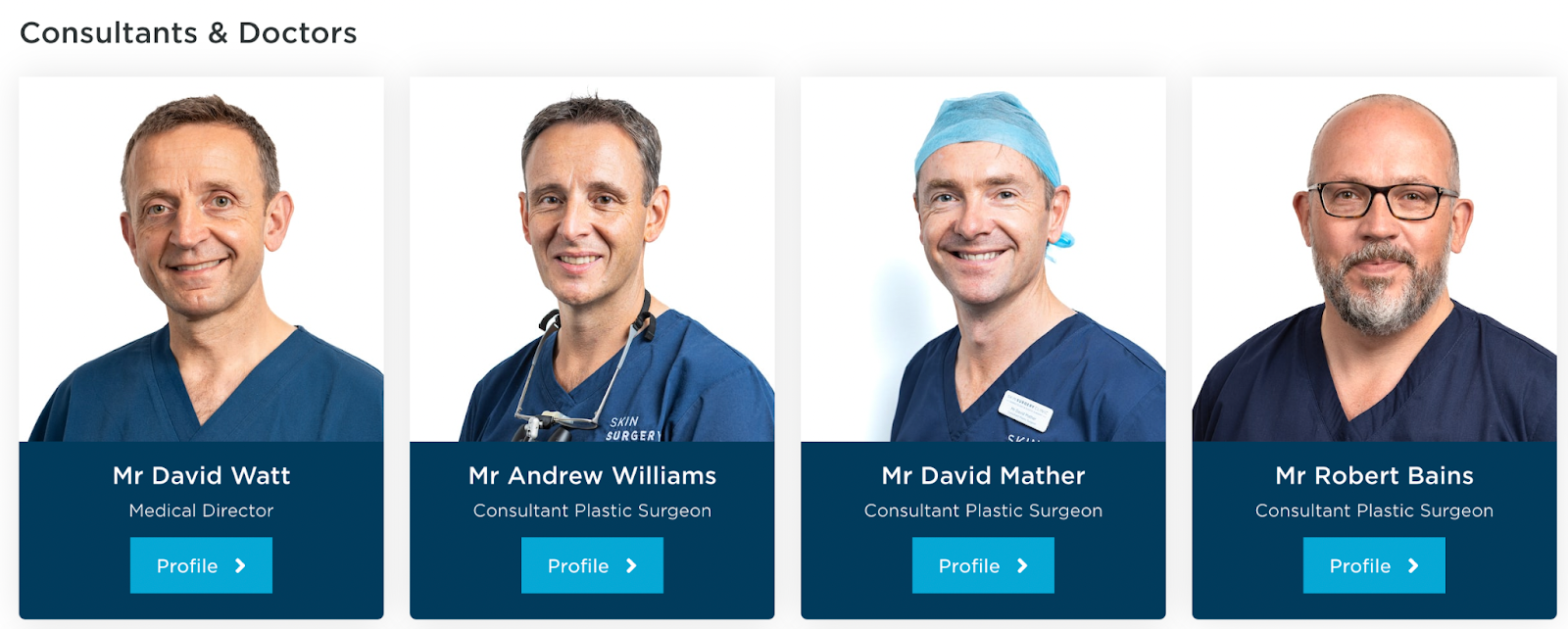1568x629 pixels.
Task: Open Profile for Mr David Watt
Action: click(x=201, y=565)
